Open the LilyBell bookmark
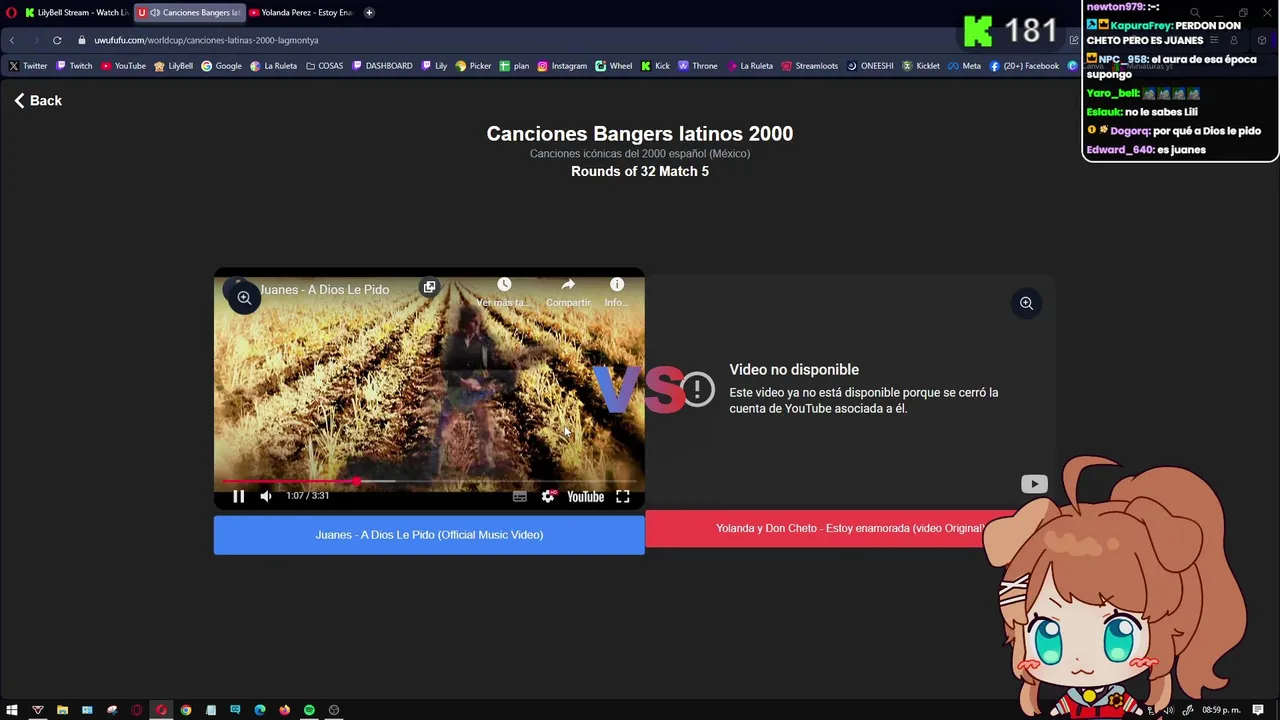This screenshot has height=720, width=1280. 173,66
